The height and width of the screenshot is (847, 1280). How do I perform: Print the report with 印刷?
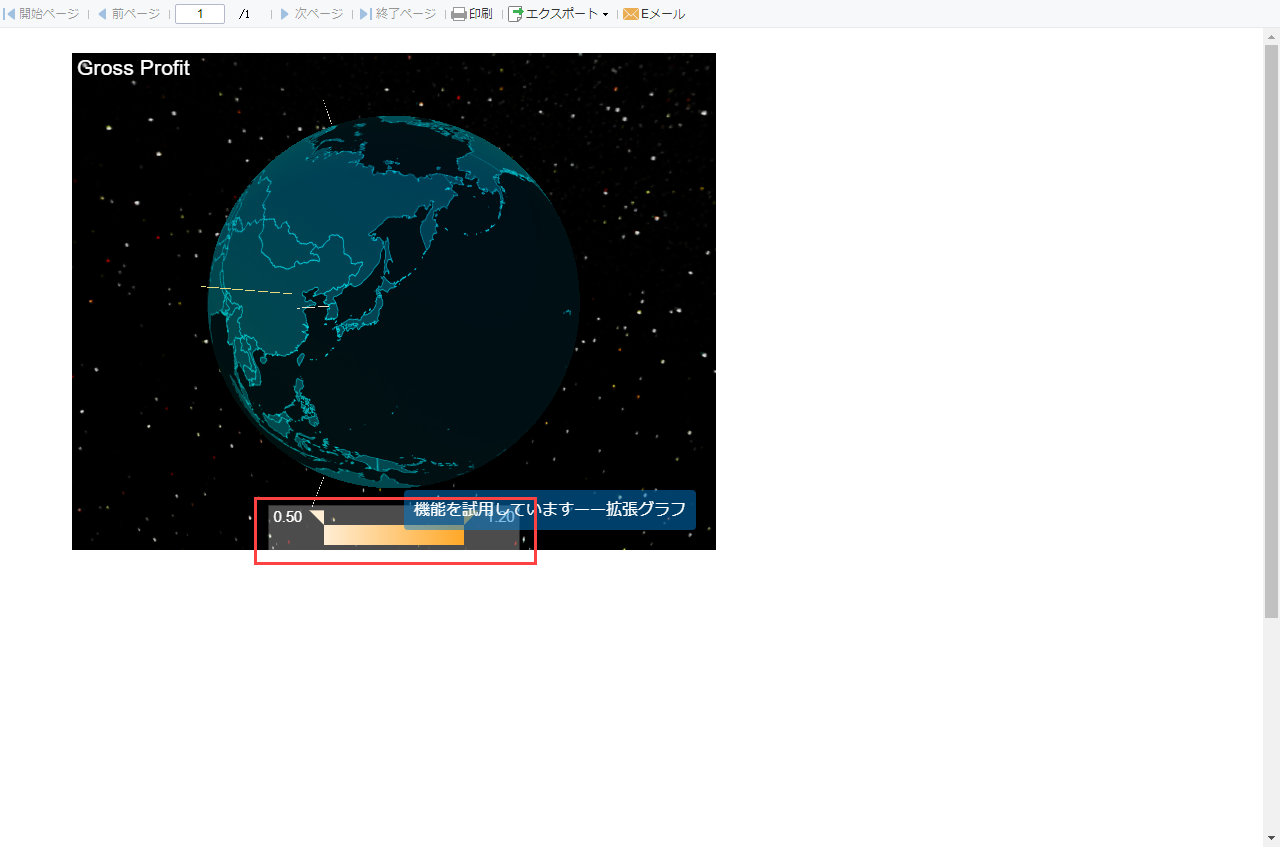[x=472, y=14]
